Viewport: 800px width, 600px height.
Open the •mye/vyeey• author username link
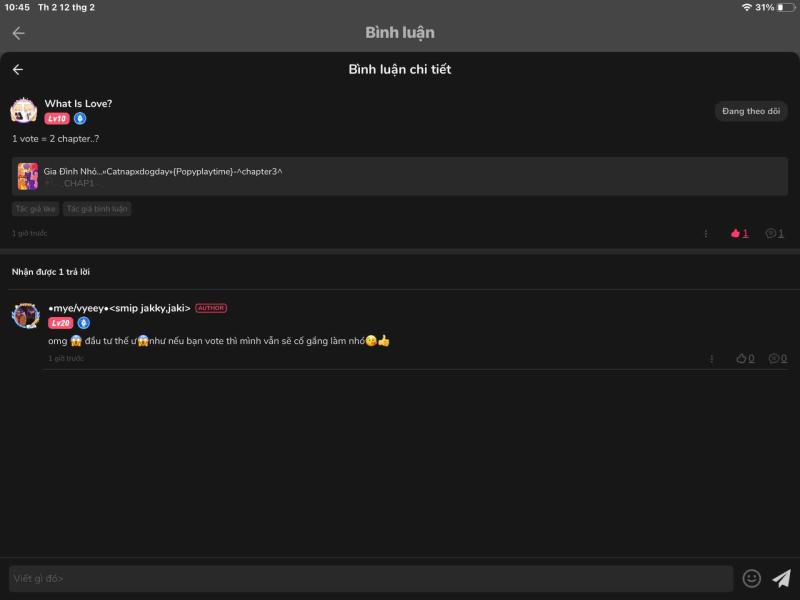tap(119, 308)
